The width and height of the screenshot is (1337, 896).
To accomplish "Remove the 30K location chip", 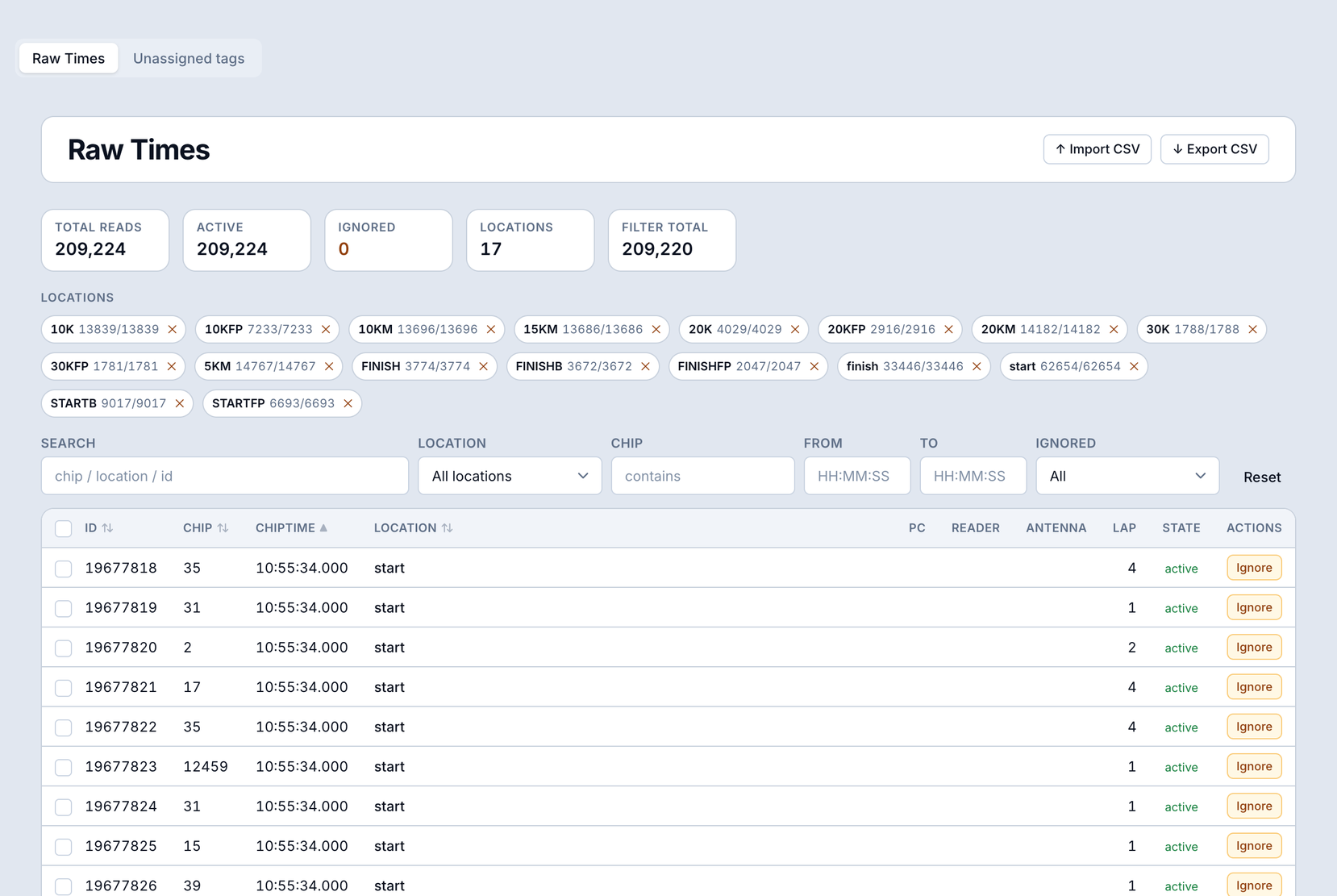I will (1253, 329).
